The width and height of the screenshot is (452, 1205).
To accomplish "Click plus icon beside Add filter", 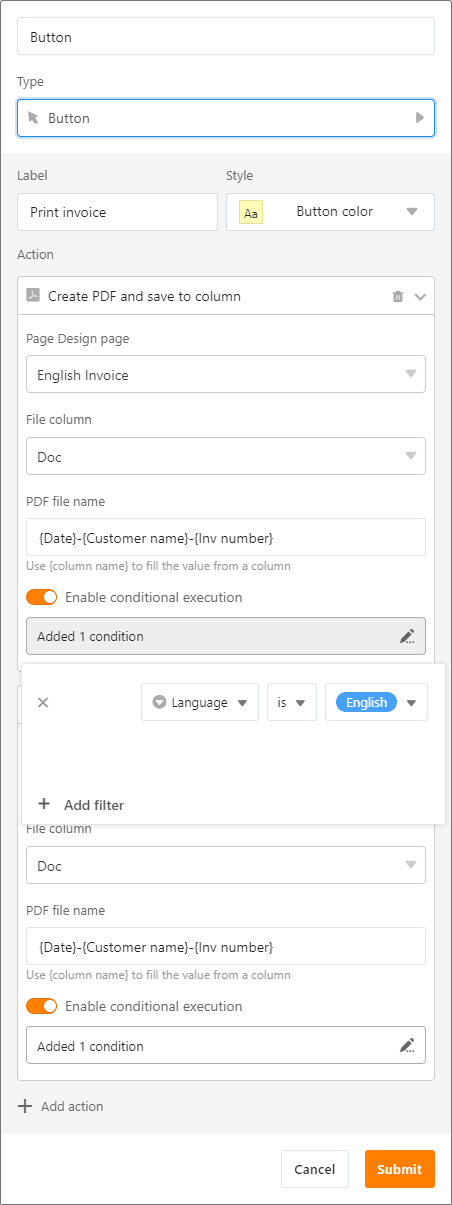I will [44, 804].
